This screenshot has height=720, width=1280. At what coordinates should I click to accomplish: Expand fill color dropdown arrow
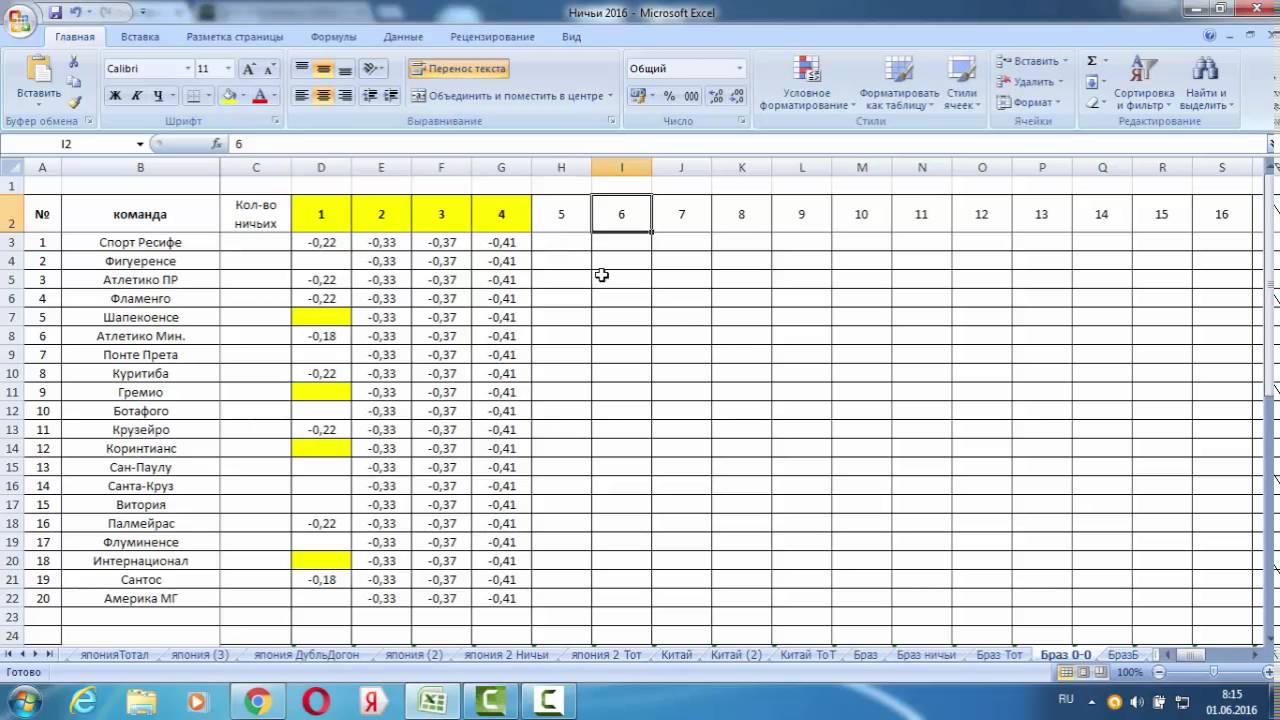(x=243, y=96)
